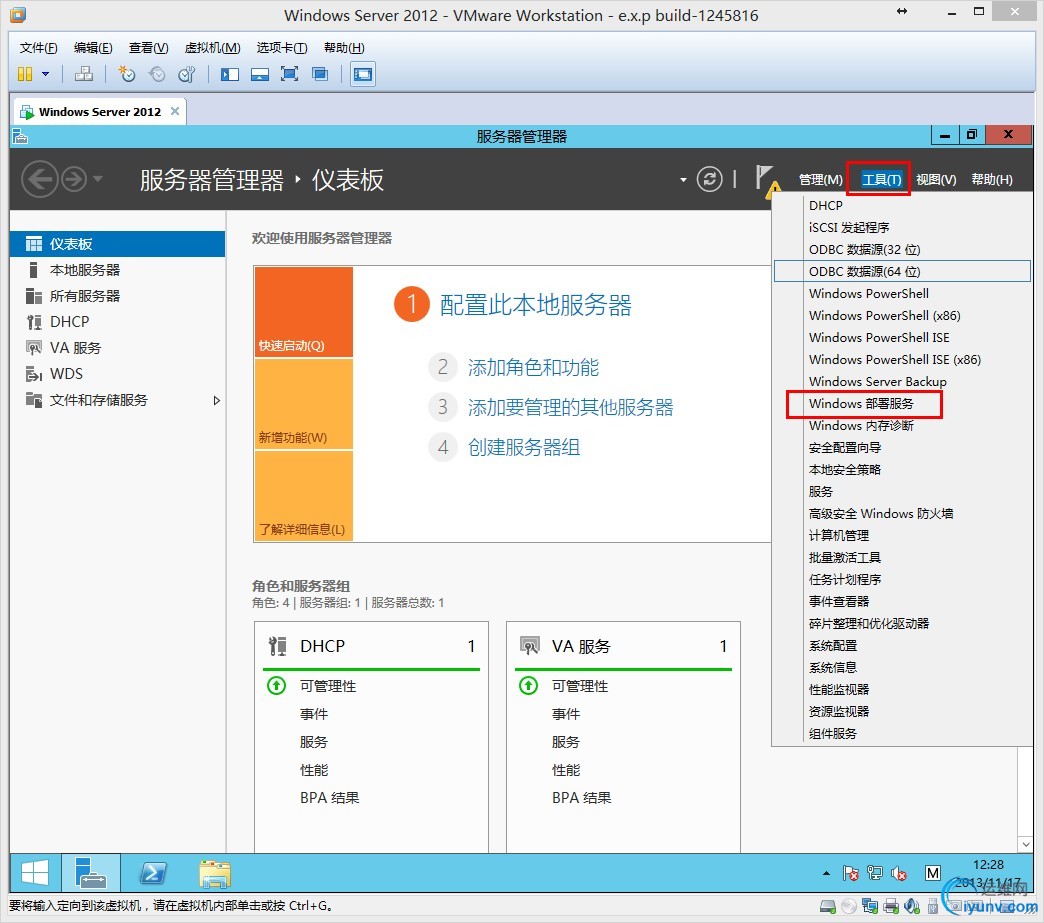Viewport: 1044px width, 923px height.
Task: Click 了解详细信息(L) tile
Action: [304, 495]
